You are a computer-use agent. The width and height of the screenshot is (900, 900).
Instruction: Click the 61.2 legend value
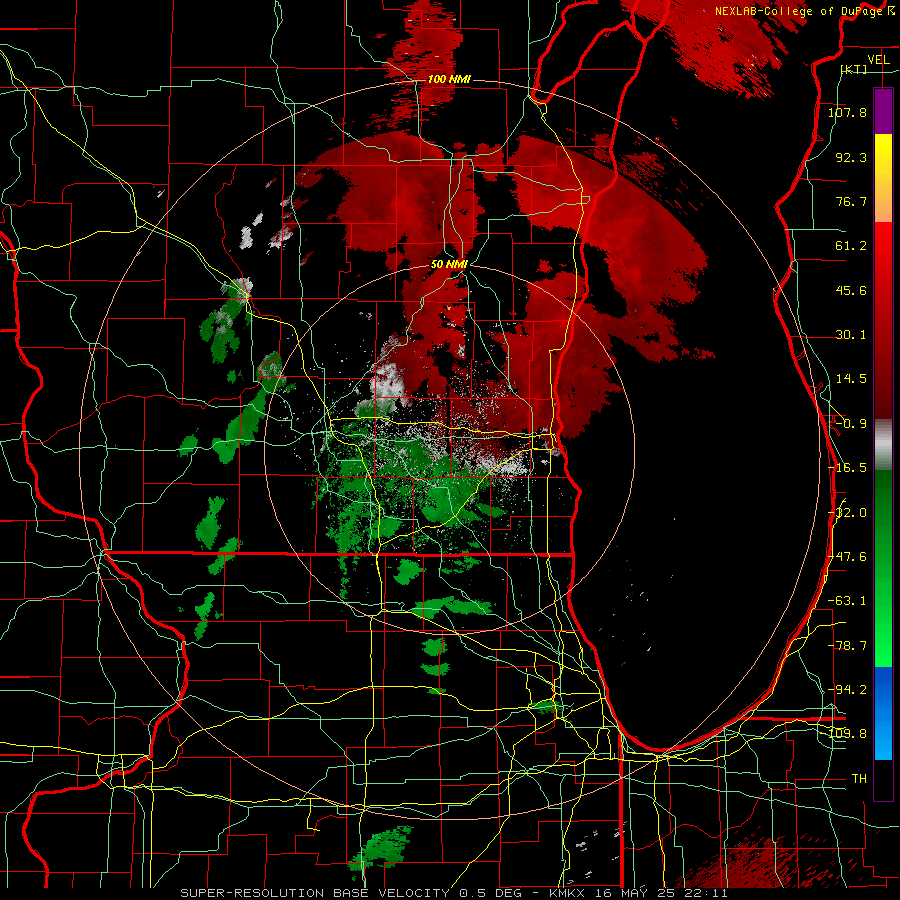coord(851,246)
